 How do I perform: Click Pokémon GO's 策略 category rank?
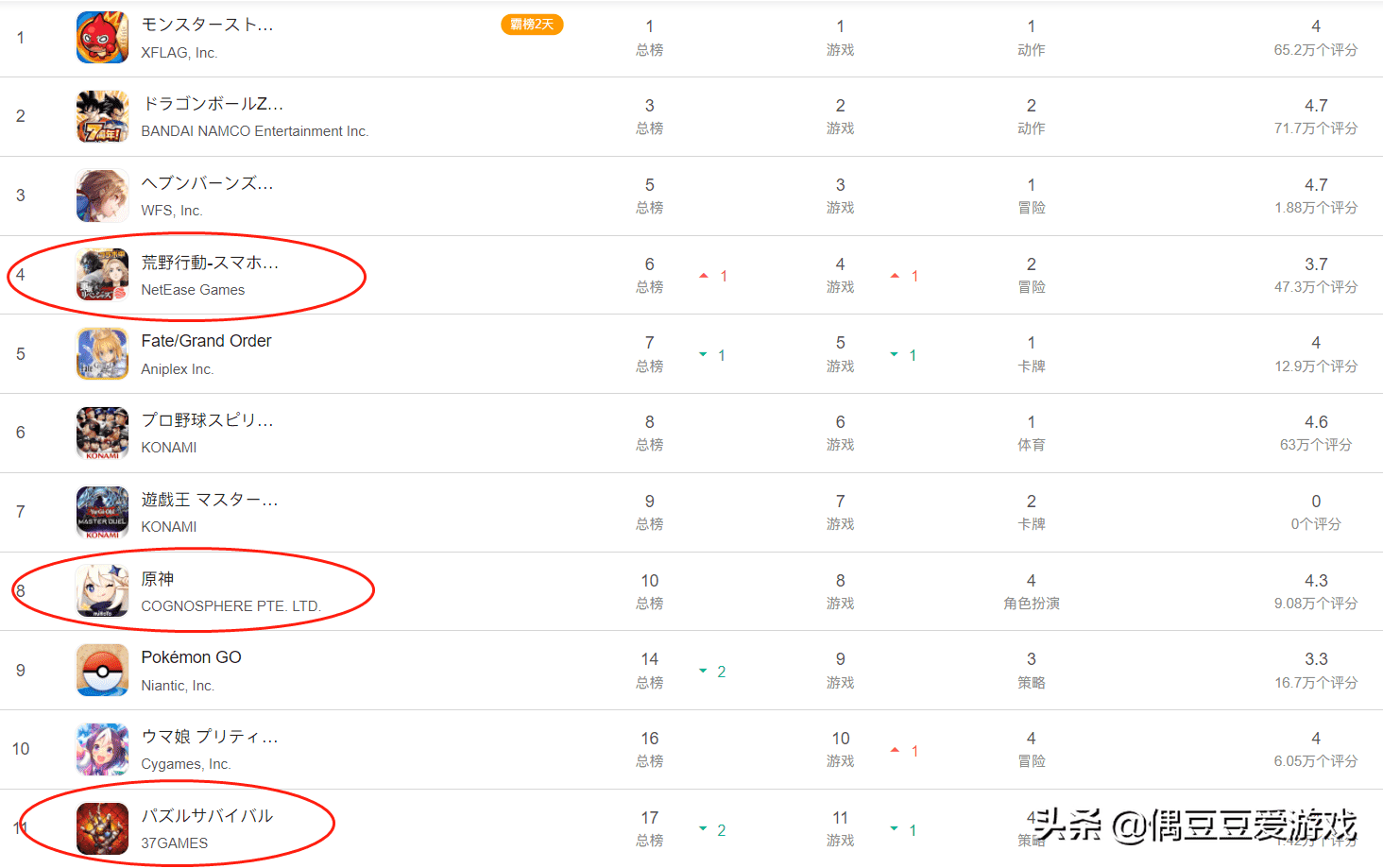pyautogui.click(x=1032, y=671)
